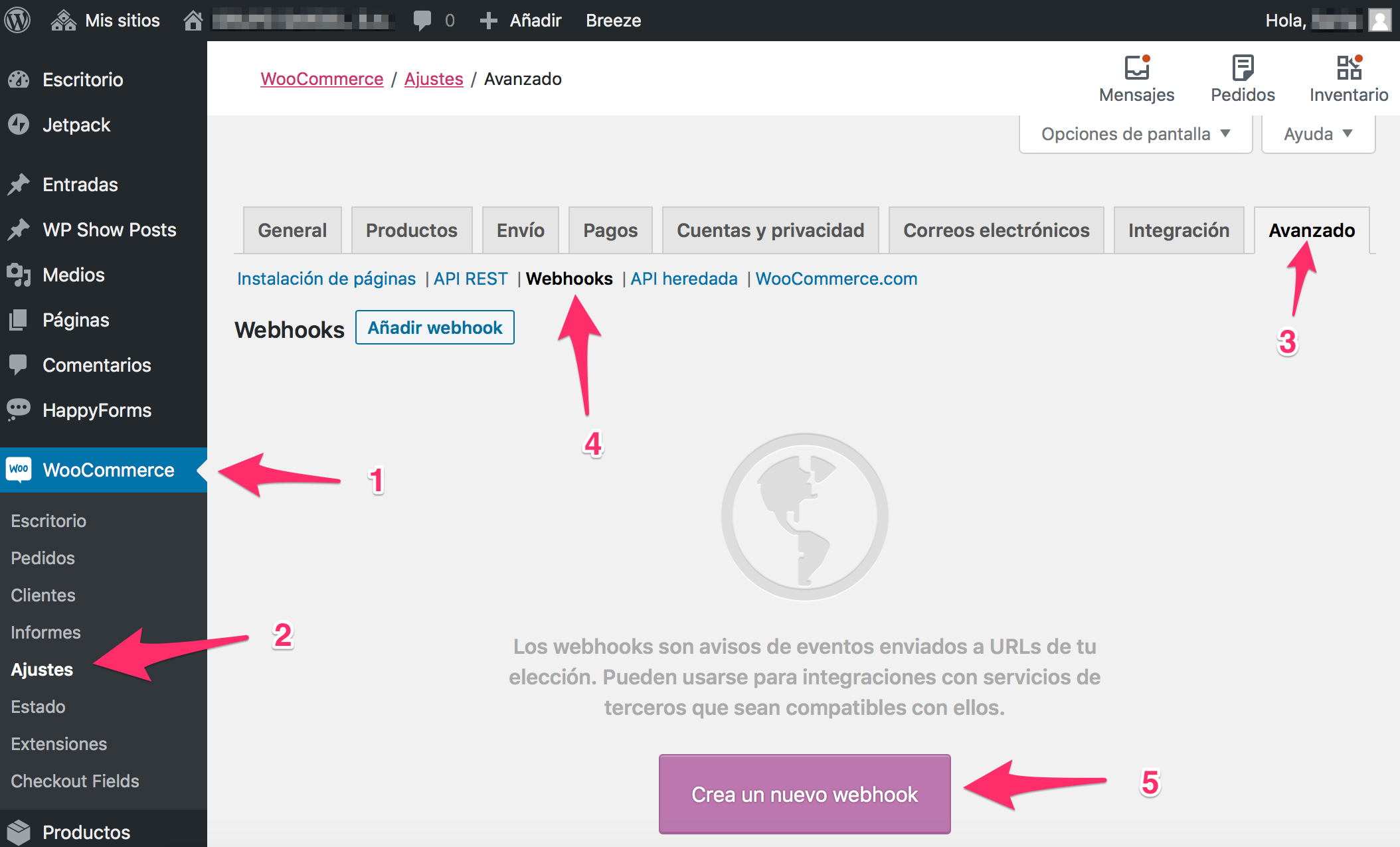The height and width of the screenshot is (847, 1400).
Task: Open the blurred site name link
Action: point(303,21)
